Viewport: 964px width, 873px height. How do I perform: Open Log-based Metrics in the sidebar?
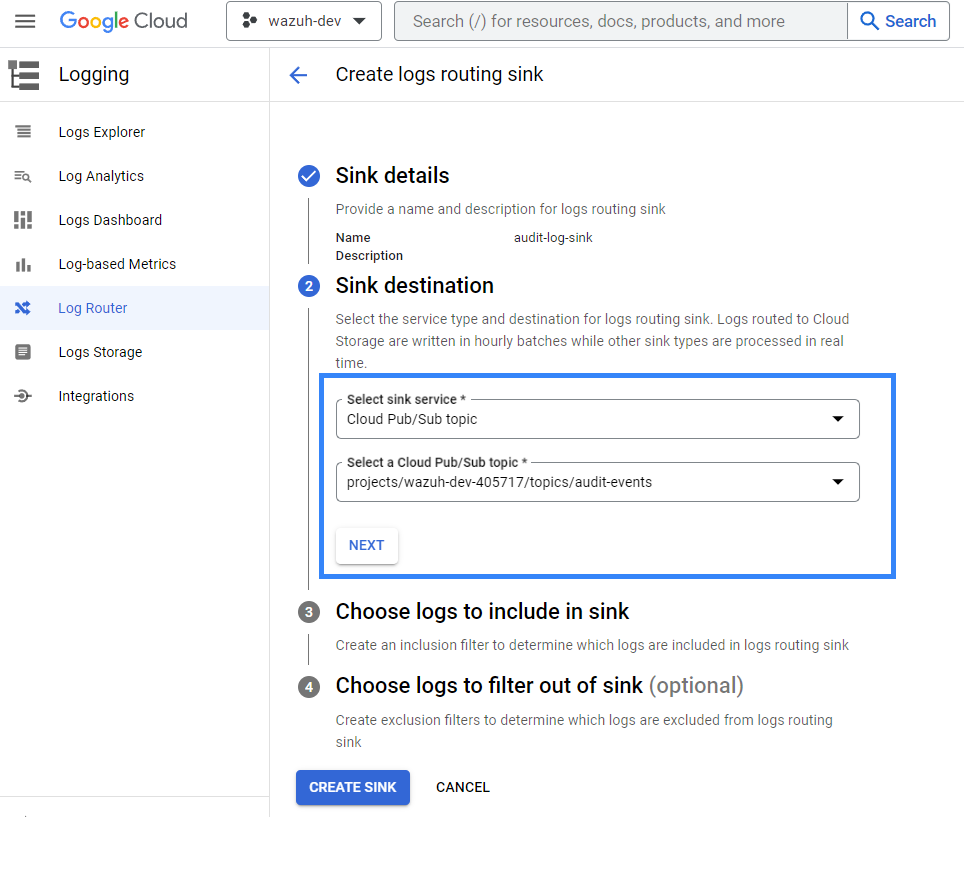click(x=117, y=264)
